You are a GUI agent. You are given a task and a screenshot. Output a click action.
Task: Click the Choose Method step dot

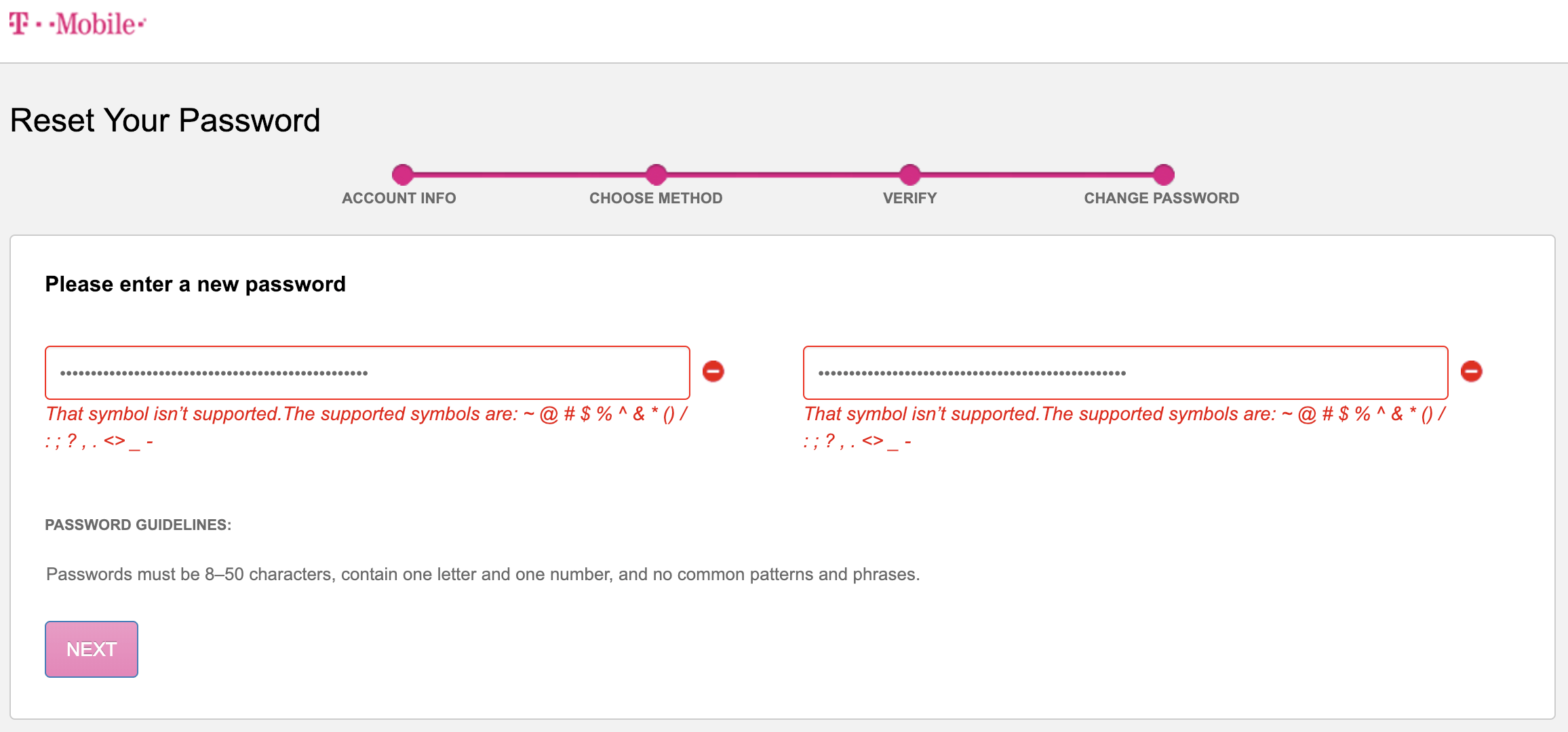coord(656,174)
